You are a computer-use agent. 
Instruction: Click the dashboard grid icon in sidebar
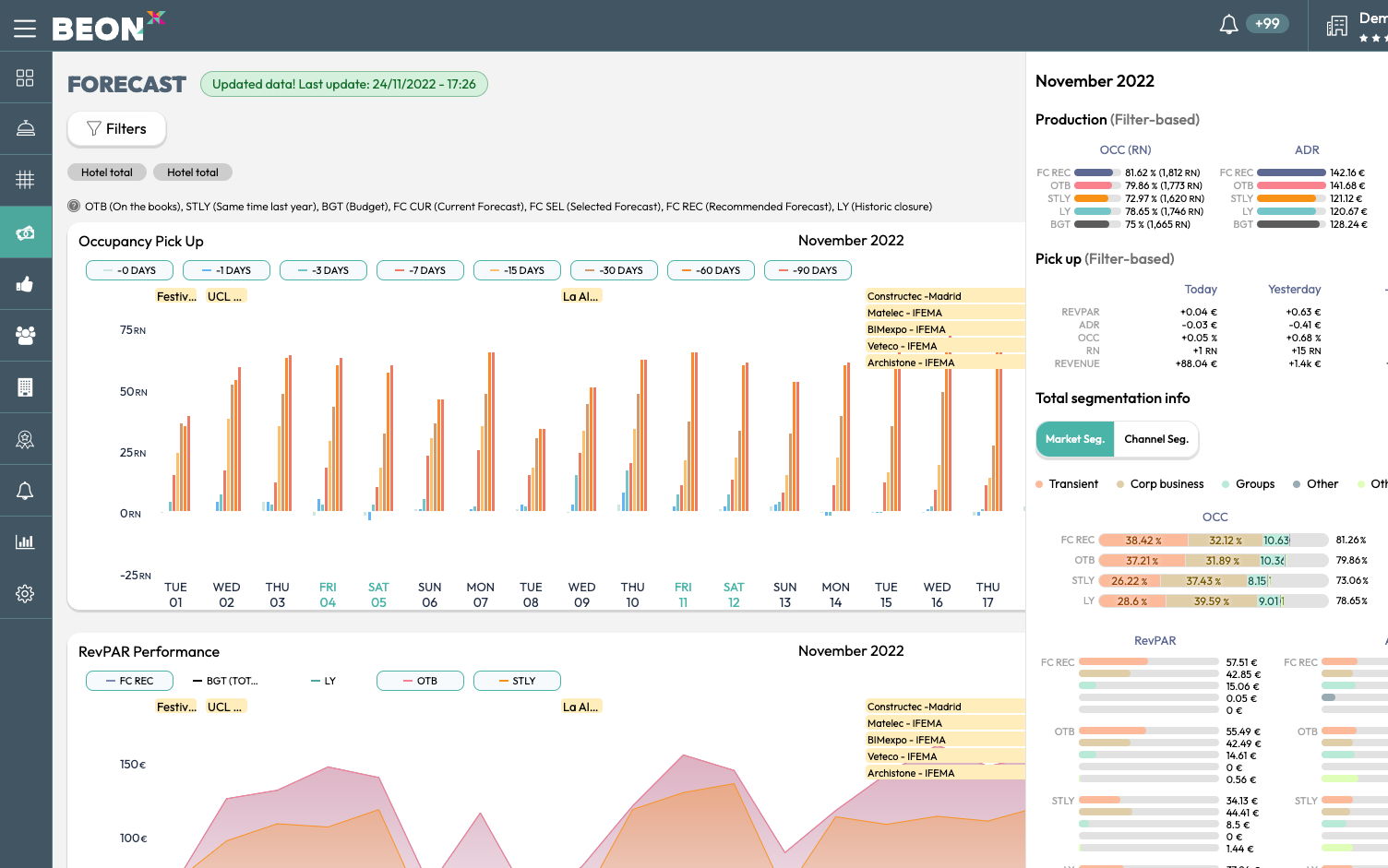pyautogui.click(x=25, y=78)
